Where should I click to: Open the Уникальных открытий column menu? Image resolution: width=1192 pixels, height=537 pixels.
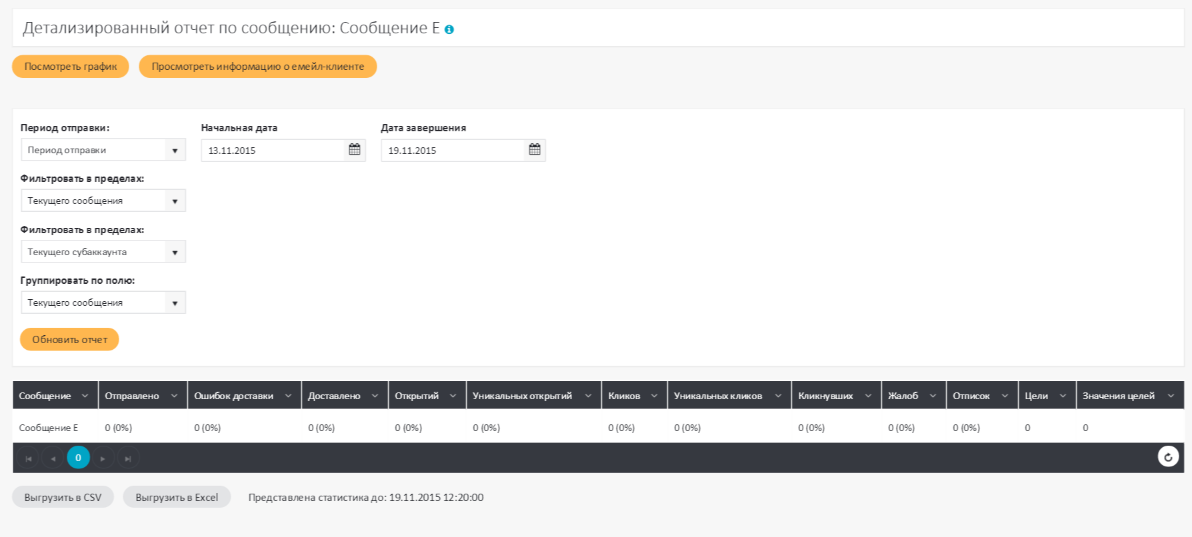click(589, 396)
